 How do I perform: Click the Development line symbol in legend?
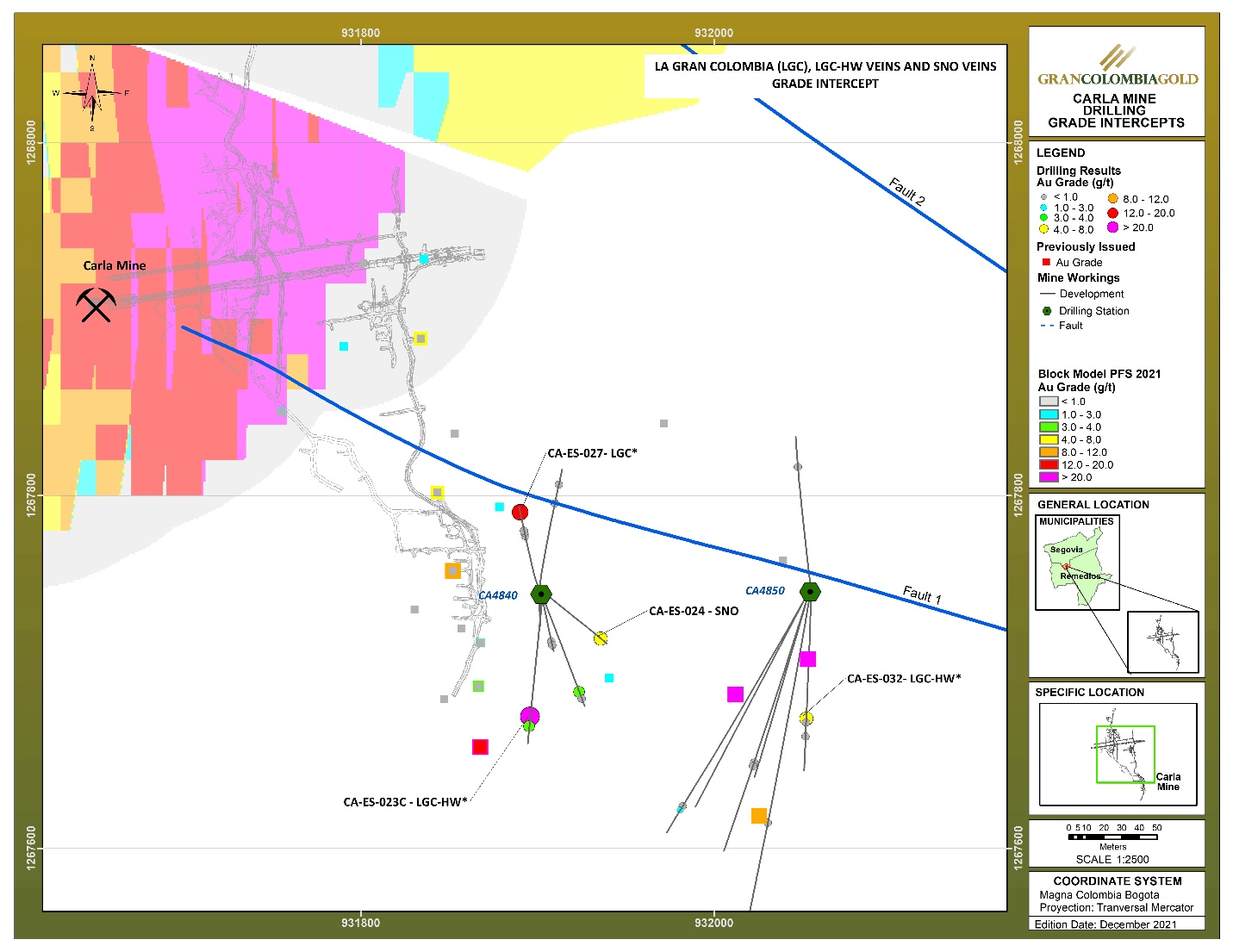coord(1048,294)
